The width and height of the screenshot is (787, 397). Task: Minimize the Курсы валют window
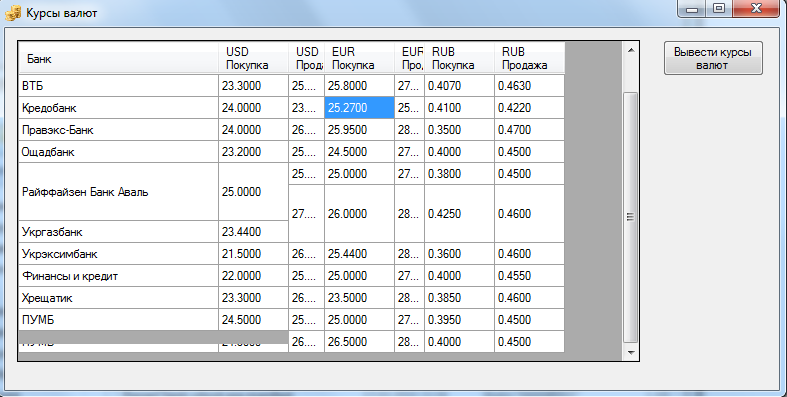tap(692, 9)
